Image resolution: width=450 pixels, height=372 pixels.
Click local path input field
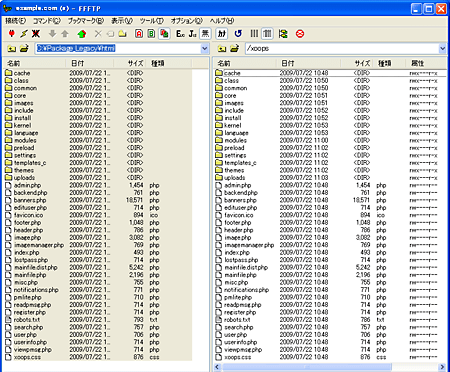coord(118,49)
